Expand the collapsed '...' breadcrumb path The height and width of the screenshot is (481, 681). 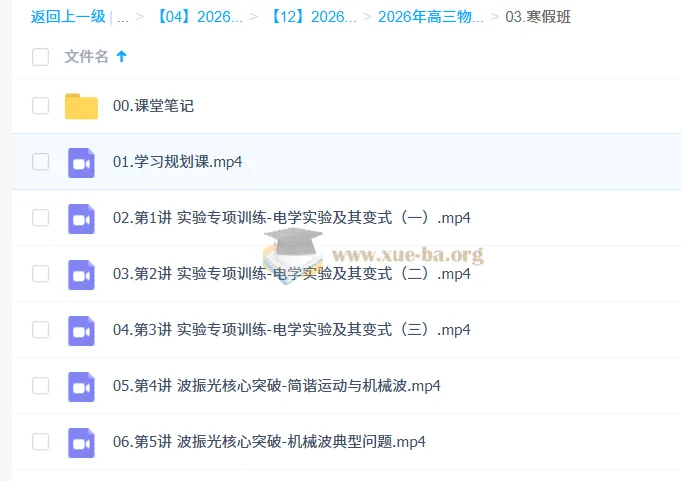tap(123, 17)
